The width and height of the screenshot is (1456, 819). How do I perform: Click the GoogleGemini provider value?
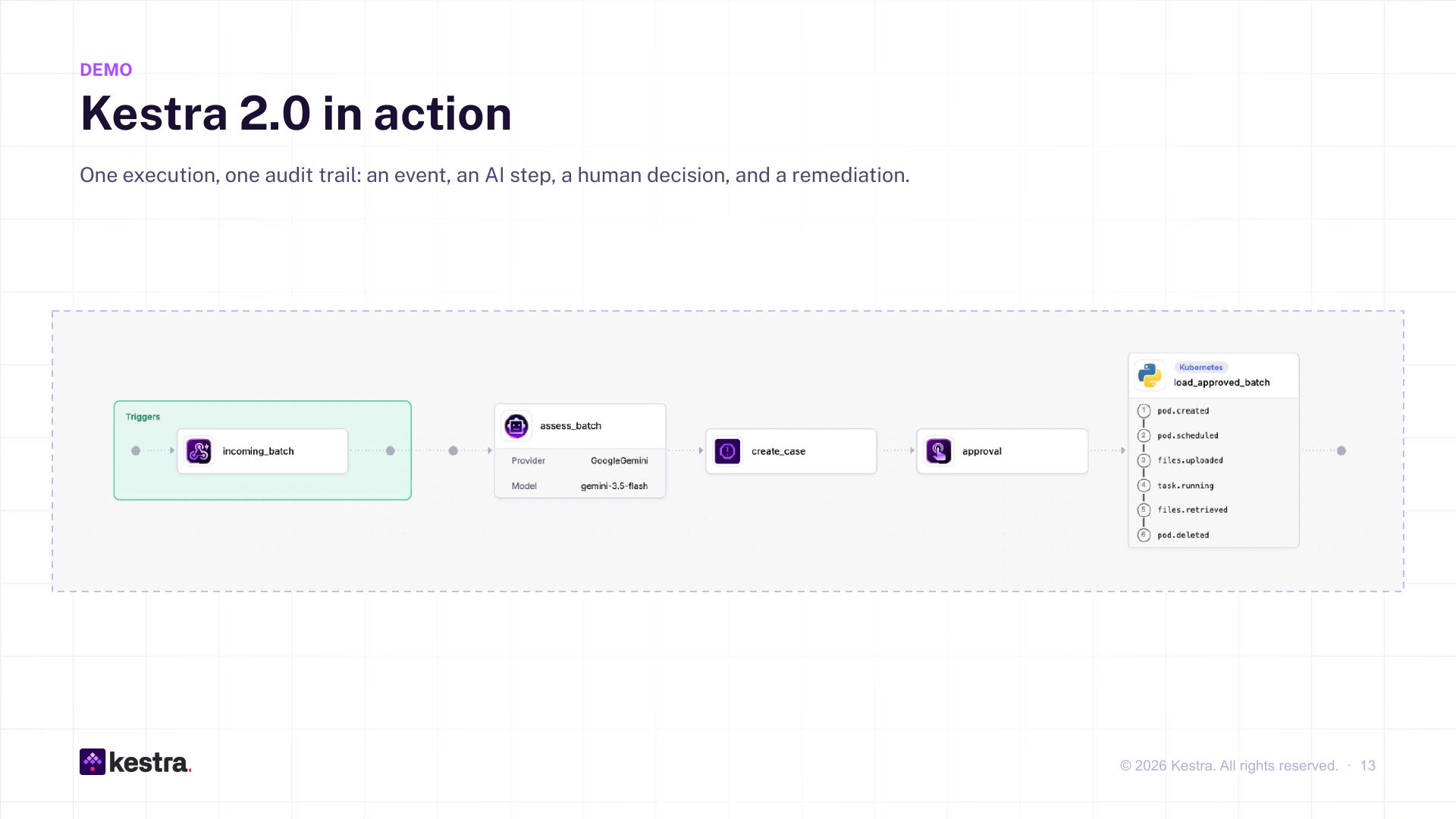coord(620,461)
